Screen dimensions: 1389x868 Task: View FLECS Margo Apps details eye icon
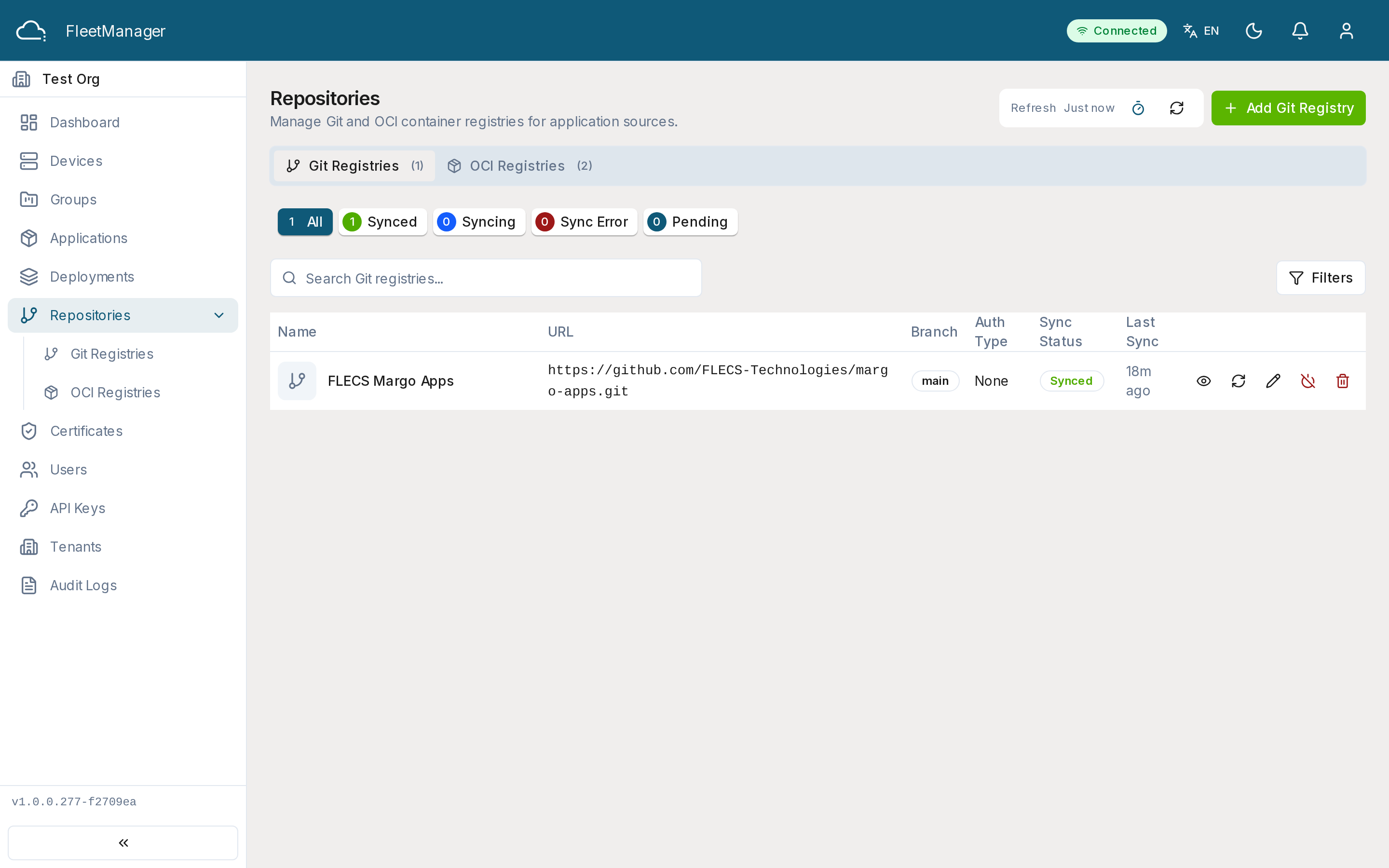[1204, 381]
